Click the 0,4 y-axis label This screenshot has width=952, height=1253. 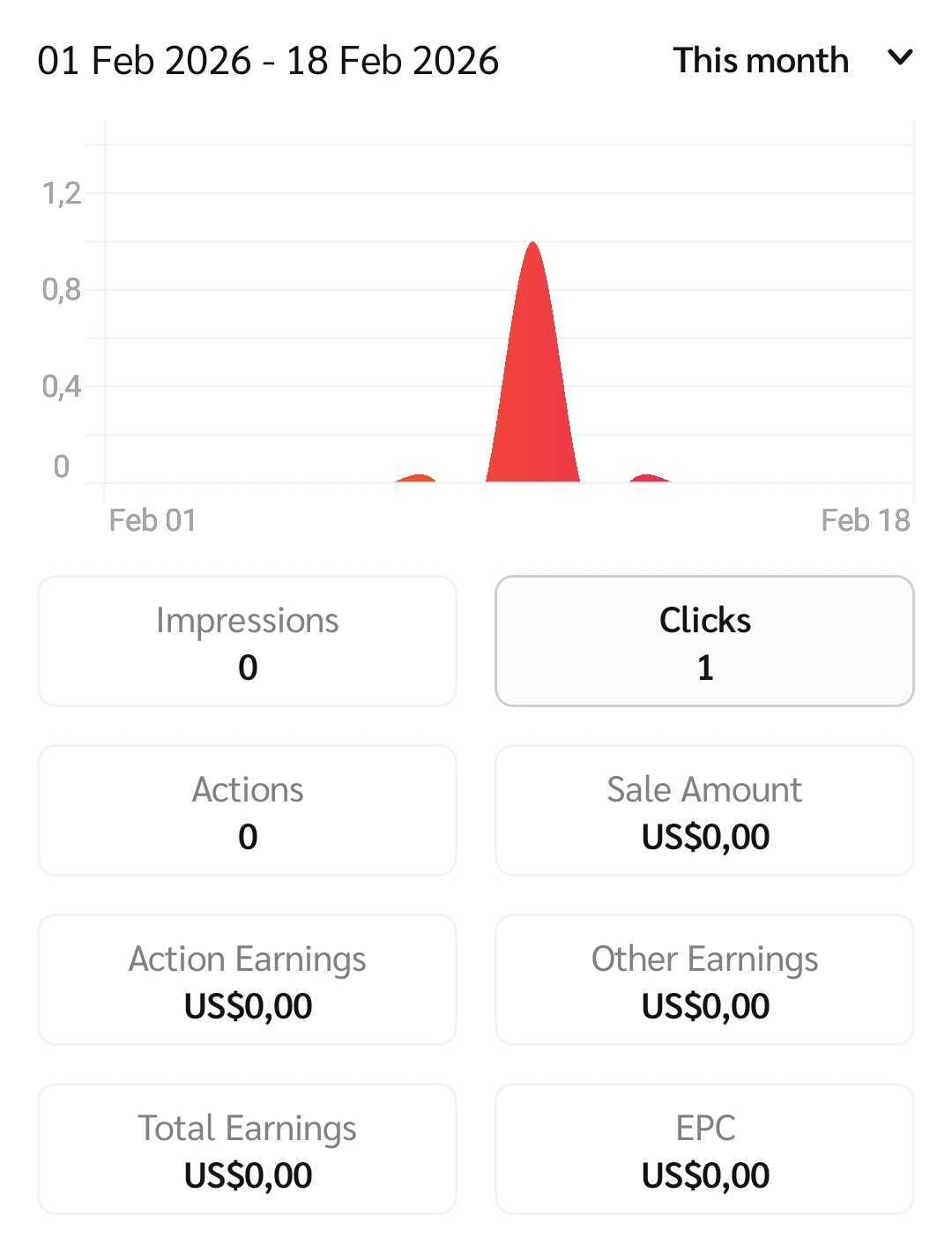click(62, 386)
